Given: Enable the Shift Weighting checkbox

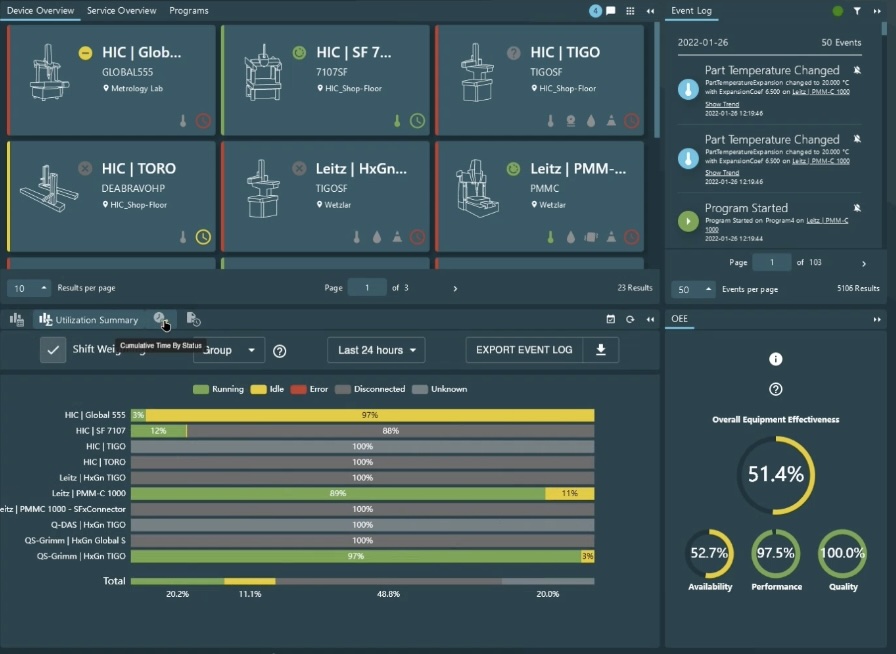Looking at the screenshot, I should pyautogui.click(x=52, y=350).
